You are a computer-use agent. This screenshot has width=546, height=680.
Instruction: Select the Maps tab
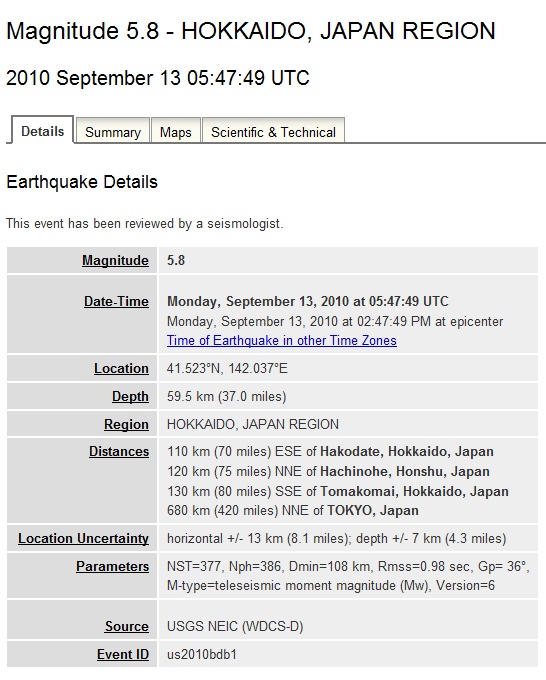[176, 131]
